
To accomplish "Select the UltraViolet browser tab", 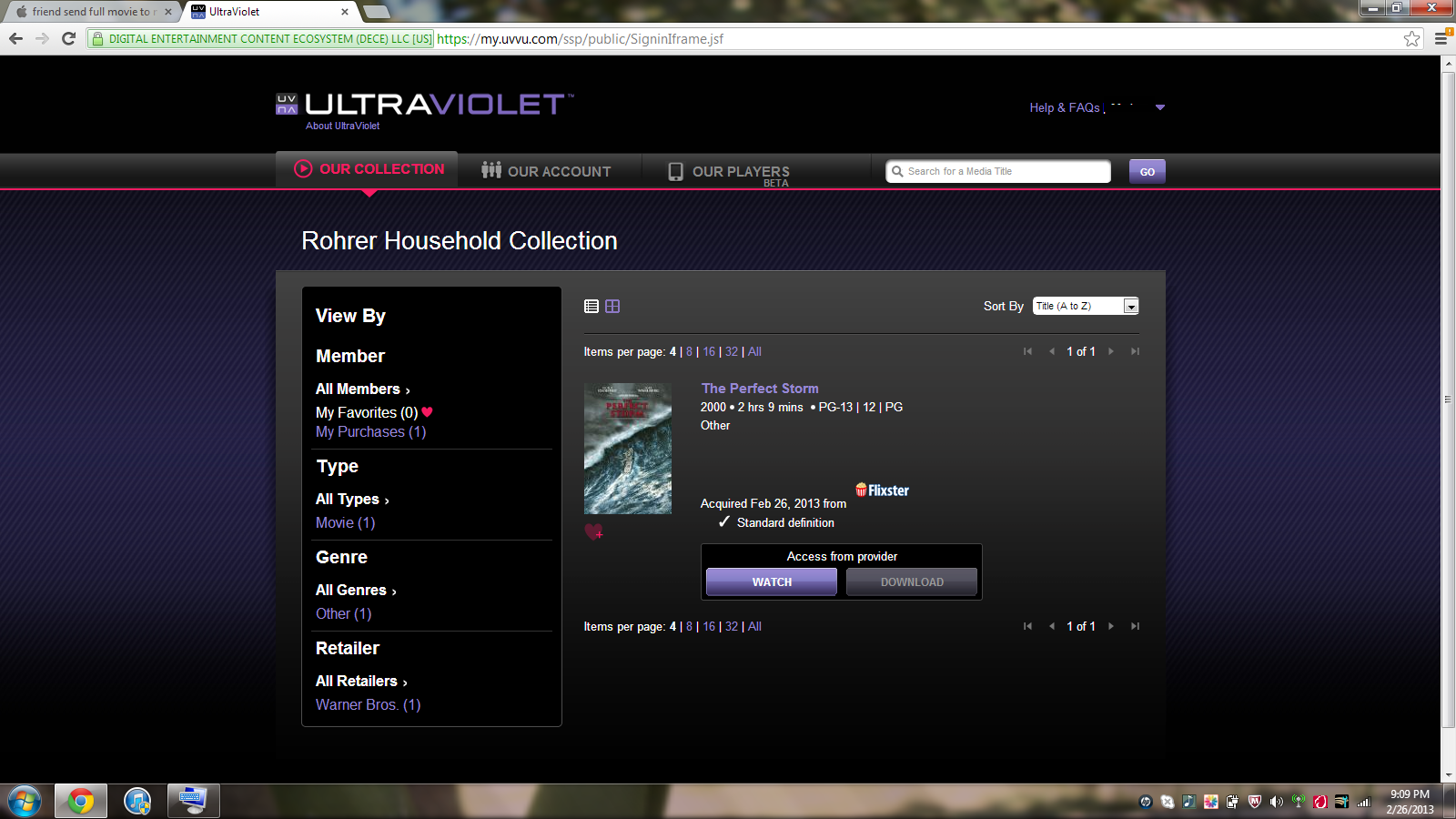I will [x=269, y=12].
